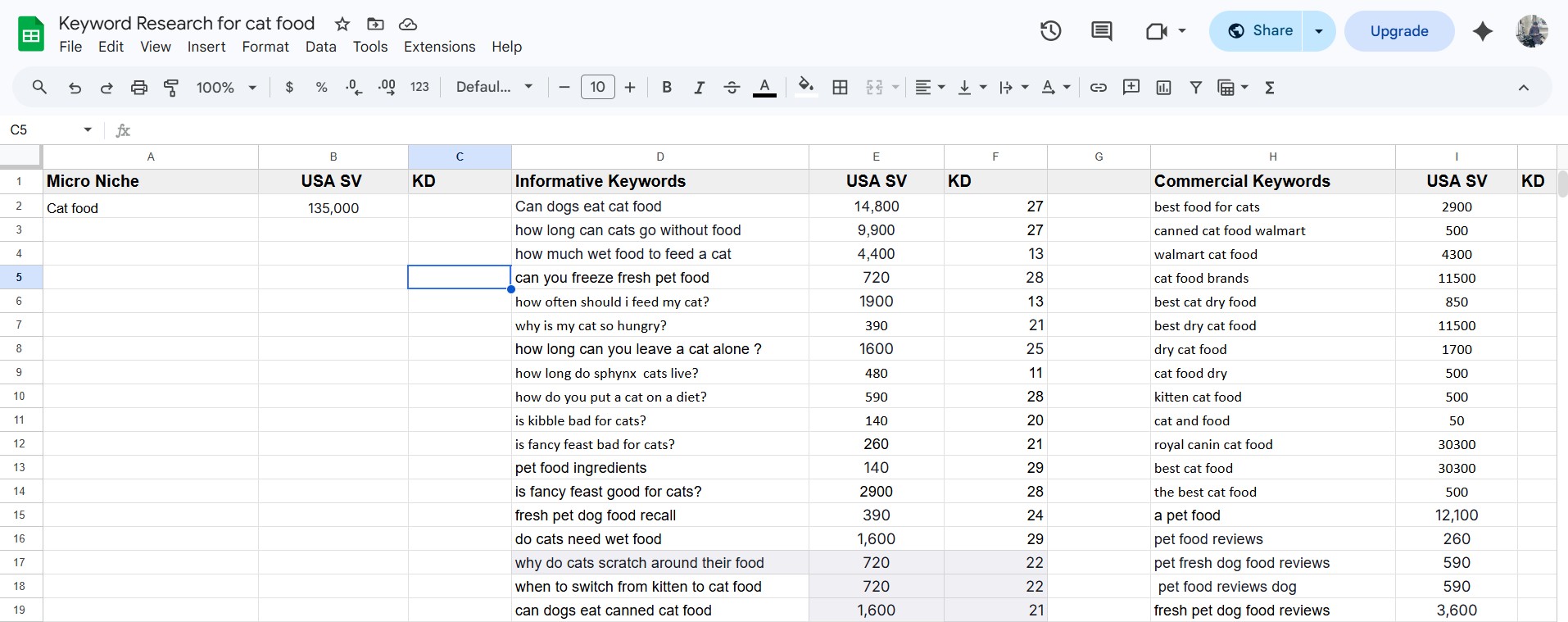Image resolution: width=1568 pixels, height=622 pixels.
Task: Open the comments panel icon
Action: 1102,31
